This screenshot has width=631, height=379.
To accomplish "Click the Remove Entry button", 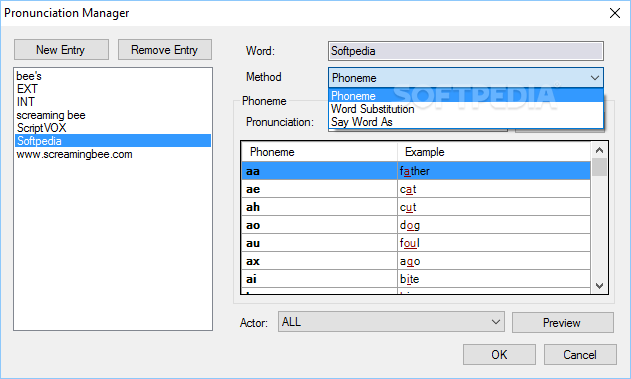I will coord(165,49).
